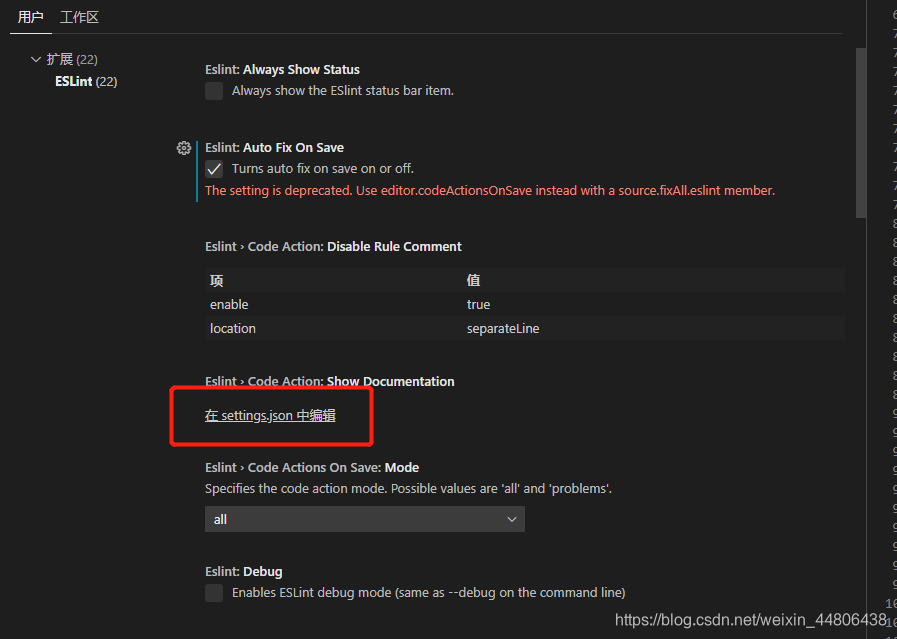The height and width of the screenshot is (639, 897).
Task: Click the true value cell
Action: 478,304
